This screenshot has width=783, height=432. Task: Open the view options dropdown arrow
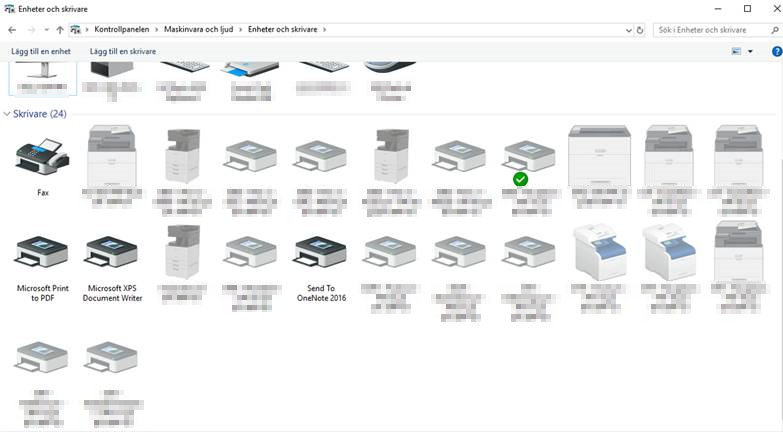click(x=750, y=51)
